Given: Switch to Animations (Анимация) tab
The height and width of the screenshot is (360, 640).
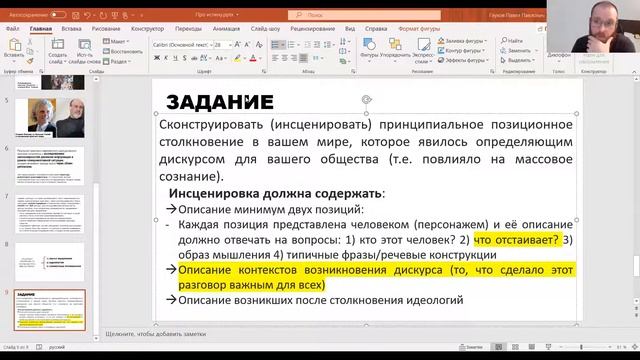Looking at the screenshot, I should (x=226, y=29).
